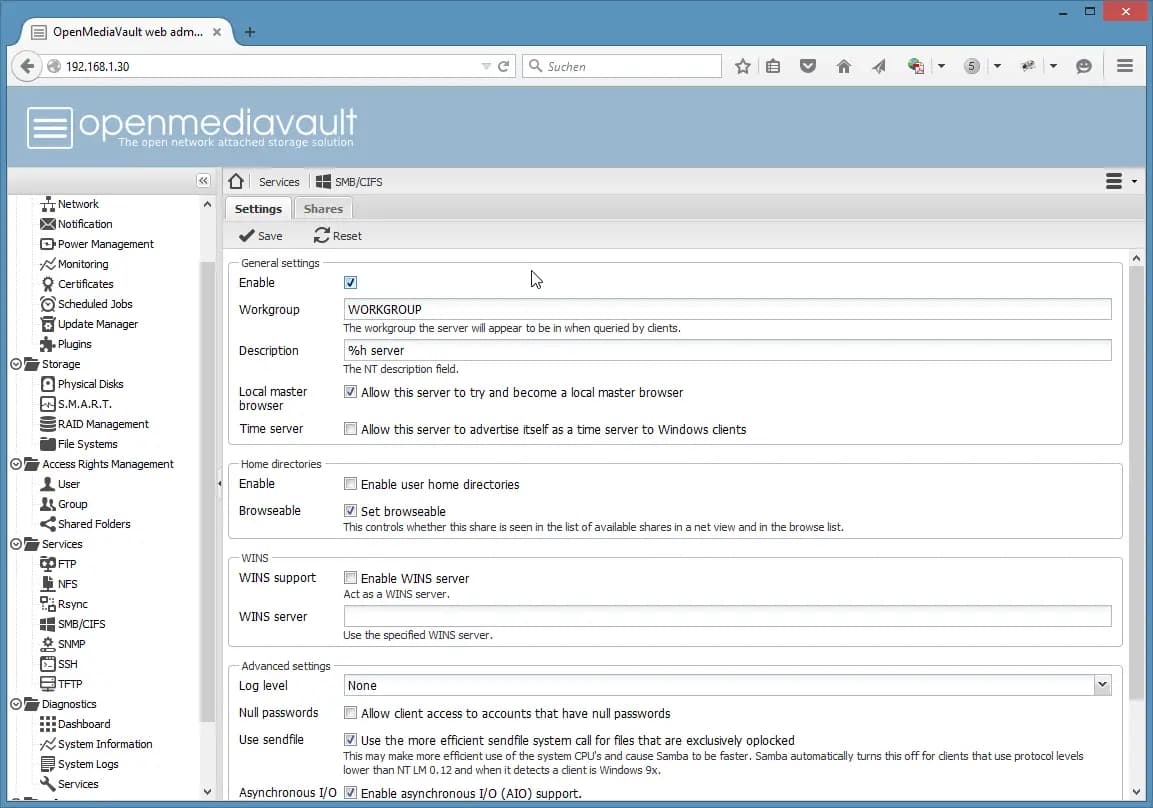Select the OpenMediaVault browser tab
This screenshot has width=1153, height=808.
pyautogui.click(x=127, y=32)
